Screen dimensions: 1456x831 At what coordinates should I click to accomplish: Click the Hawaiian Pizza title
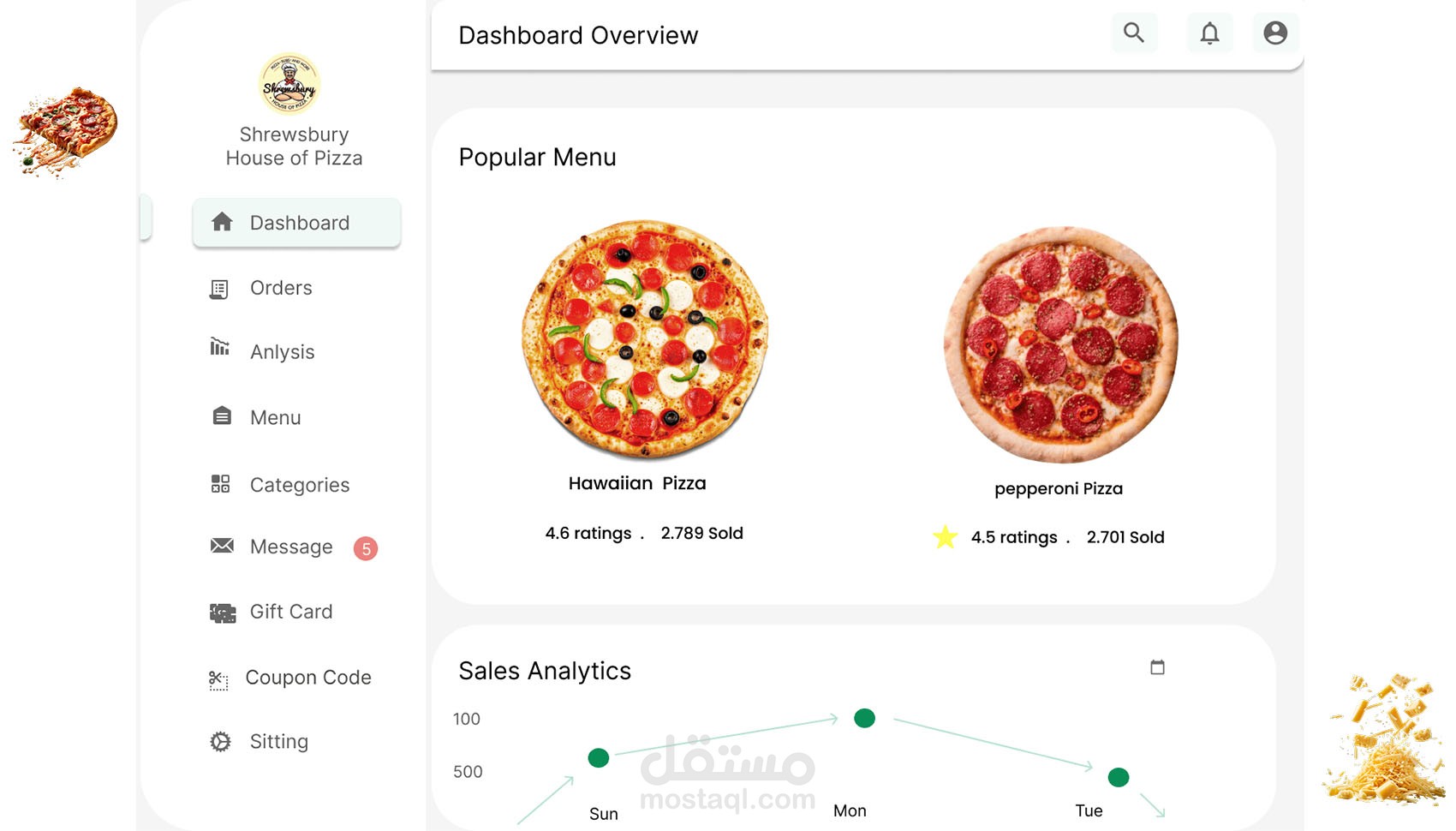[637, 483]
